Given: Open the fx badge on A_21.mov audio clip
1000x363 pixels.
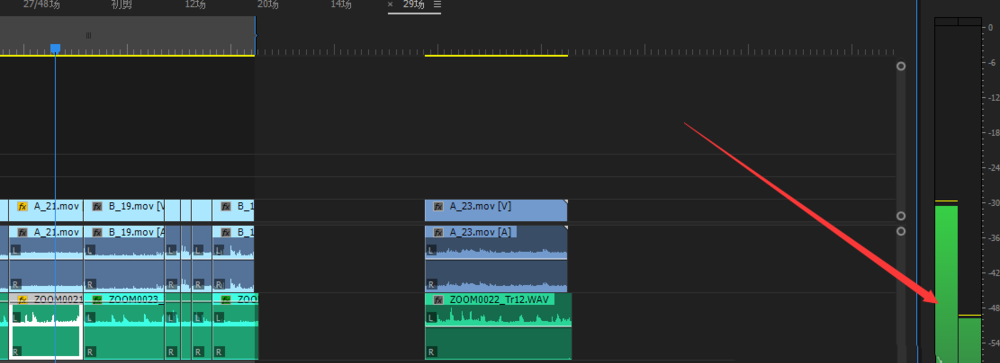Looking at the screenshot, I should coord(22,232).
